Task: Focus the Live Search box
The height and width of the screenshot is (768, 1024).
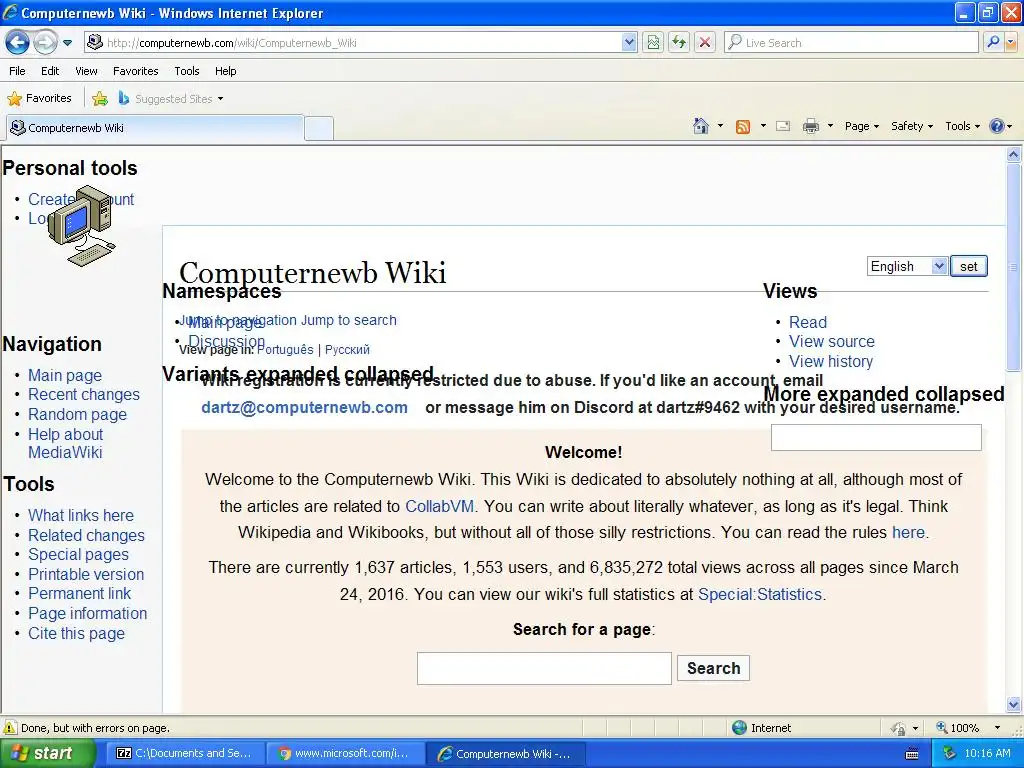Action: click(851, 42)
